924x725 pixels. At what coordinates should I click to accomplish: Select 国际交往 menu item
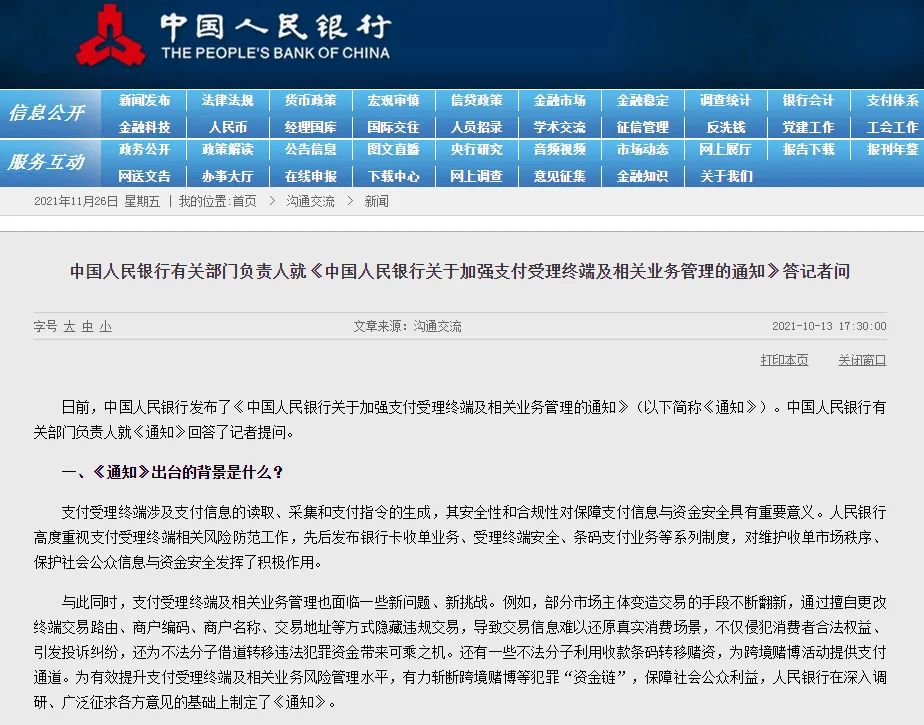tap(394, 127)
